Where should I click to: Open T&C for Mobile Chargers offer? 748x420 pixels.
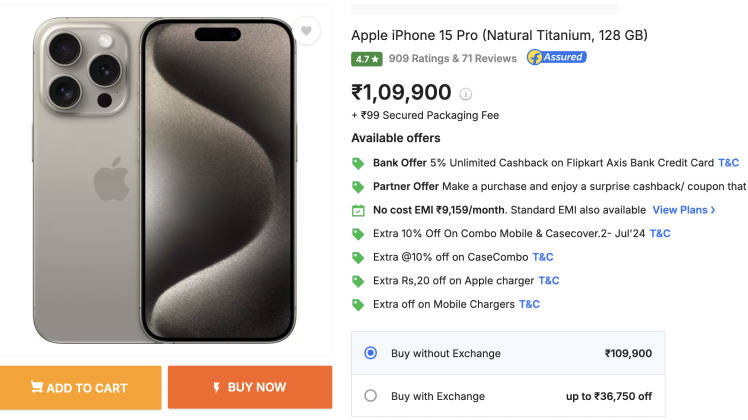529,304
